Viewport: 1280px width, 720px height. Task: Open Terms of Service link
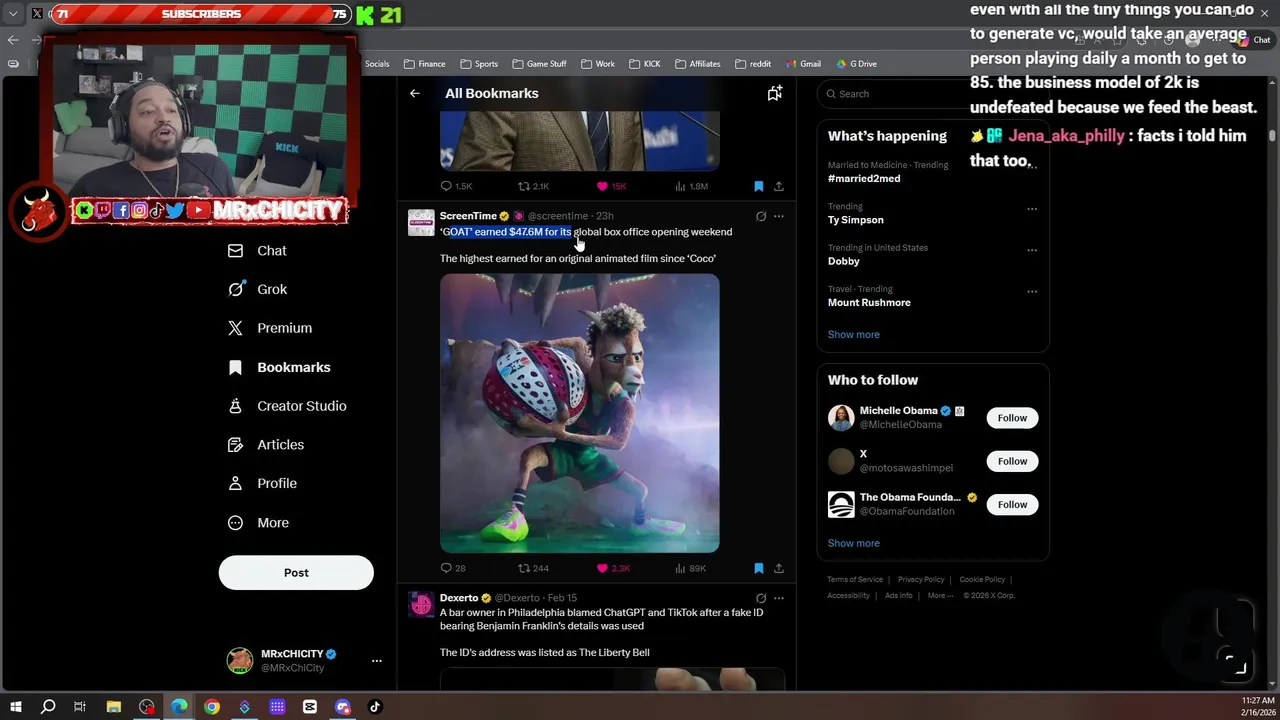click(x=855, y=580)
